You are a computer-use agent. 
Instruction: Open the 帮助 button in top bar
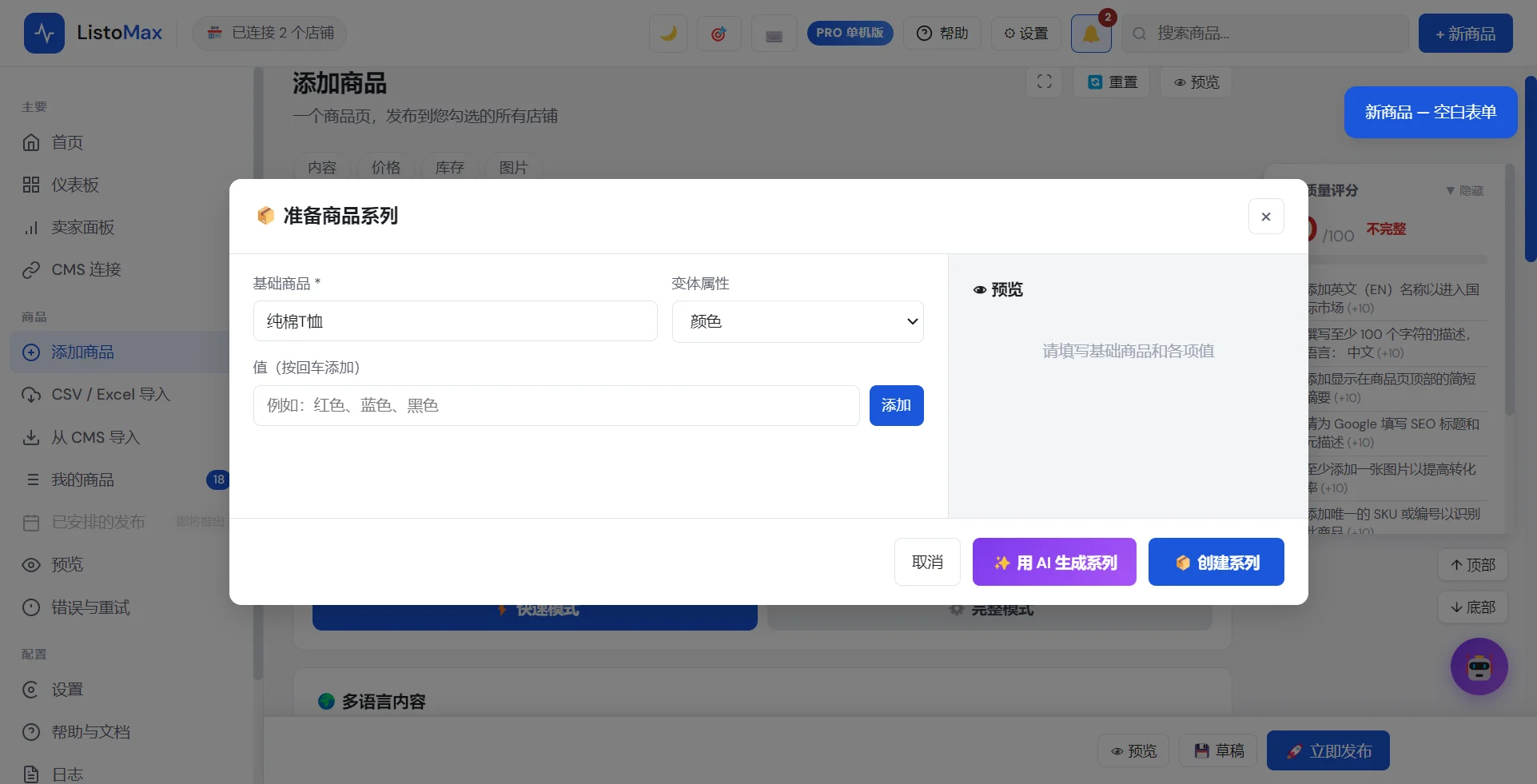942,34
